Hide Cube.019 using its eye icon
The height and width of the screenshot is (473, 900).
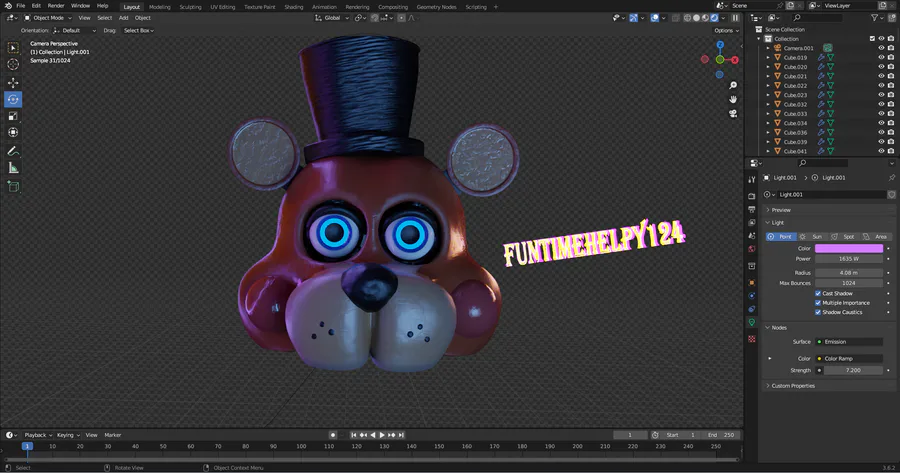tap(882, 57)
